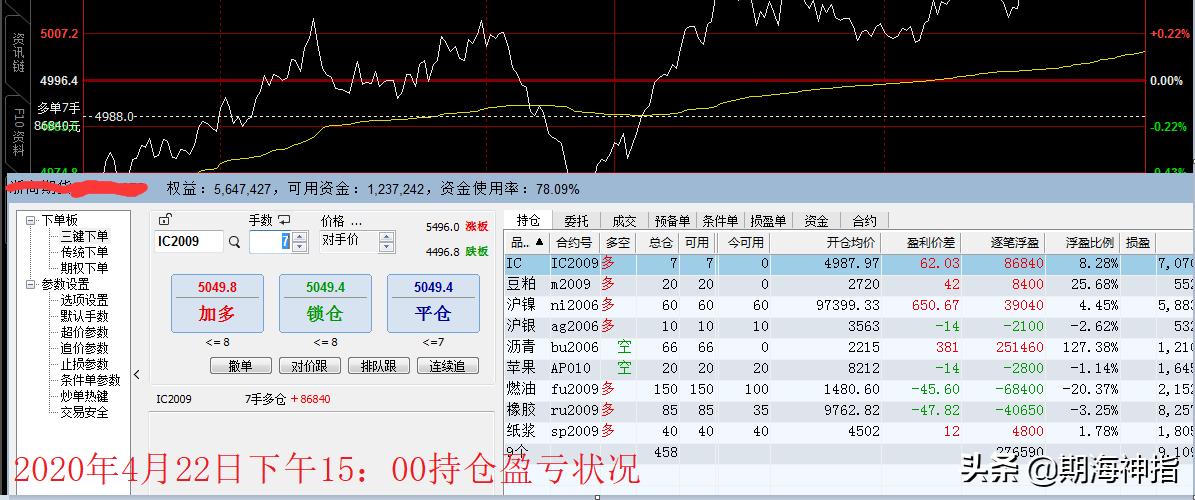Click the 手数 quantity input field
This screenshot has height=500, width=1195.
pos(271,242)
